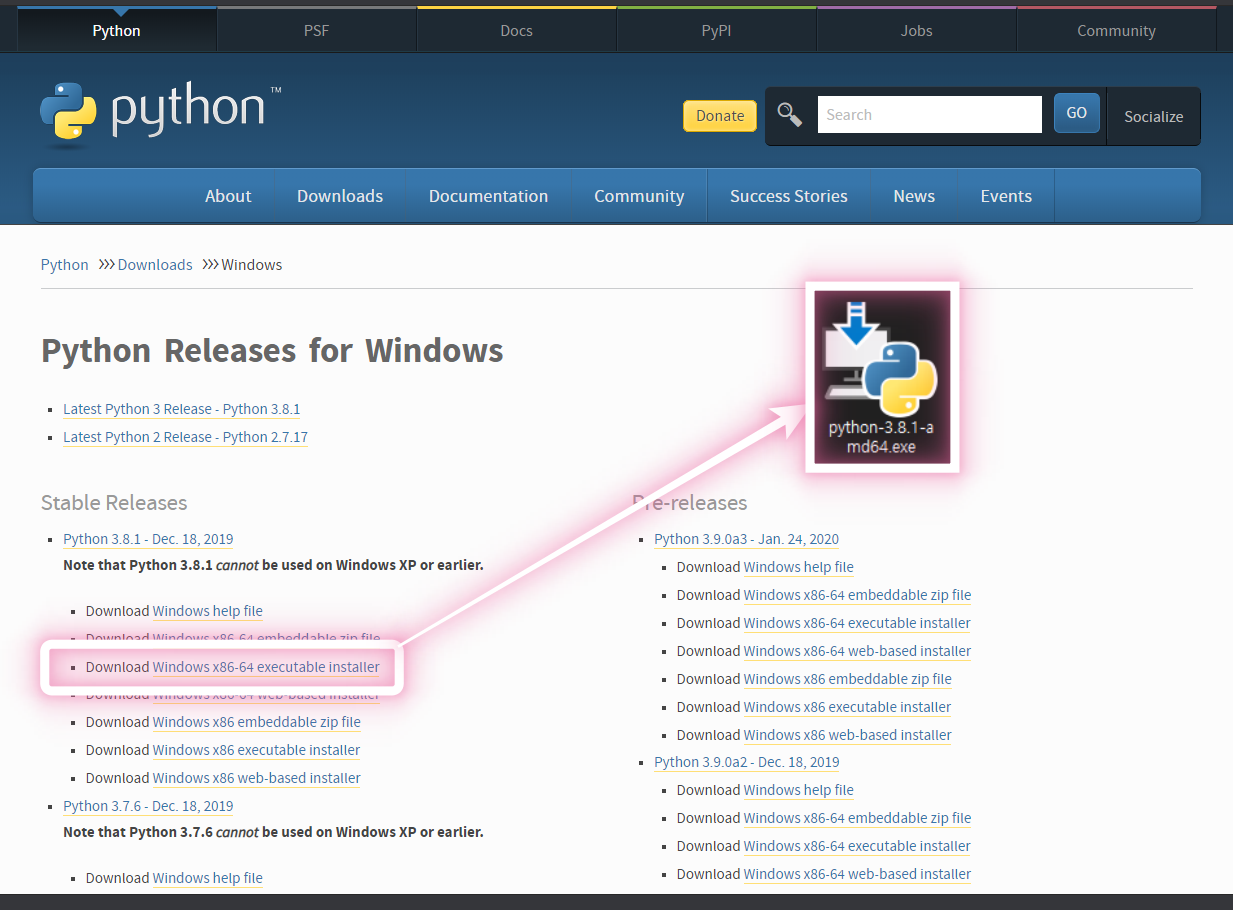Switch to the Docs top tab

tap(517, 31)
